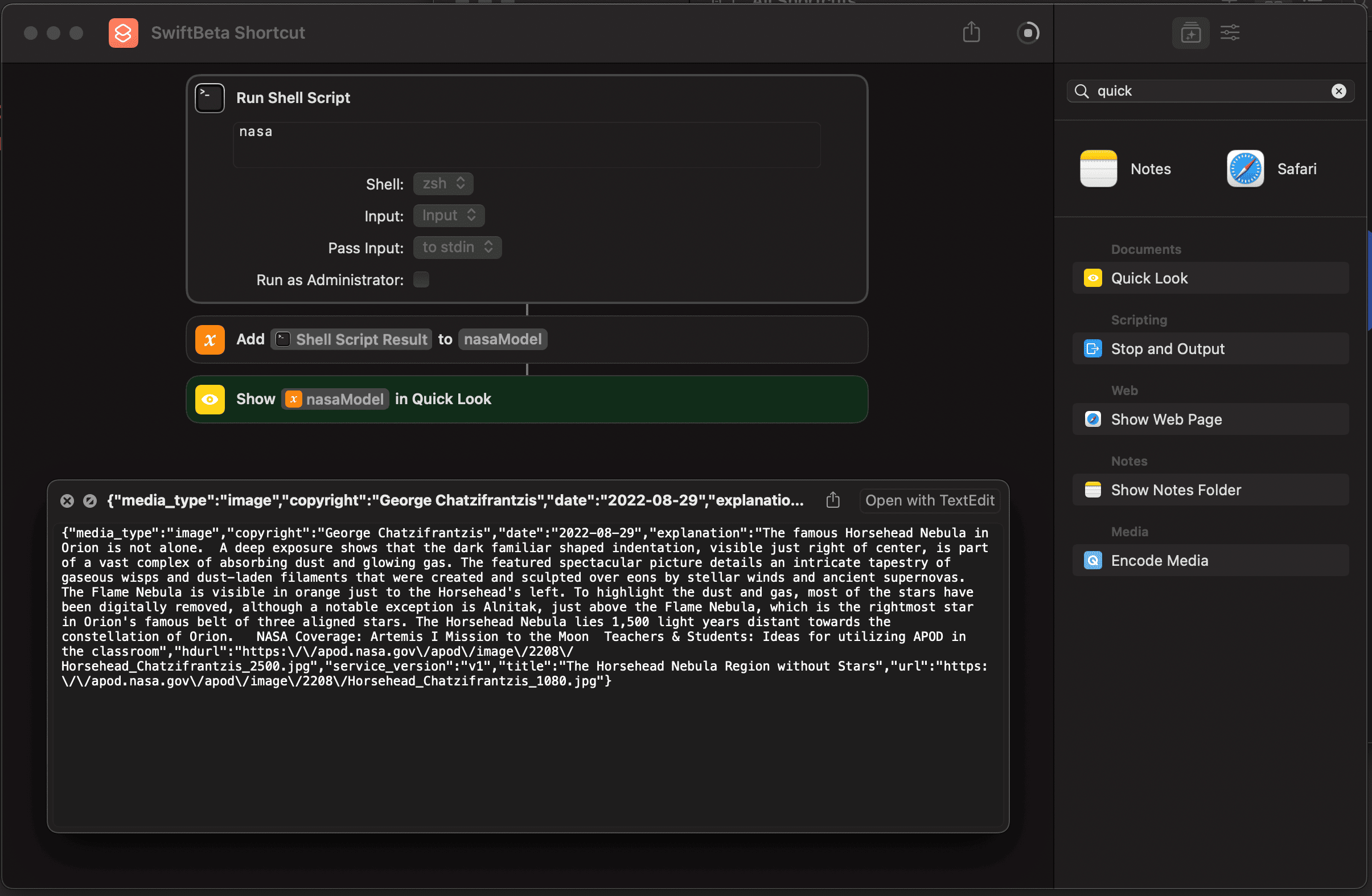
Task: Open the Shell zsh dropdown
Action: [x=443, y=184]
